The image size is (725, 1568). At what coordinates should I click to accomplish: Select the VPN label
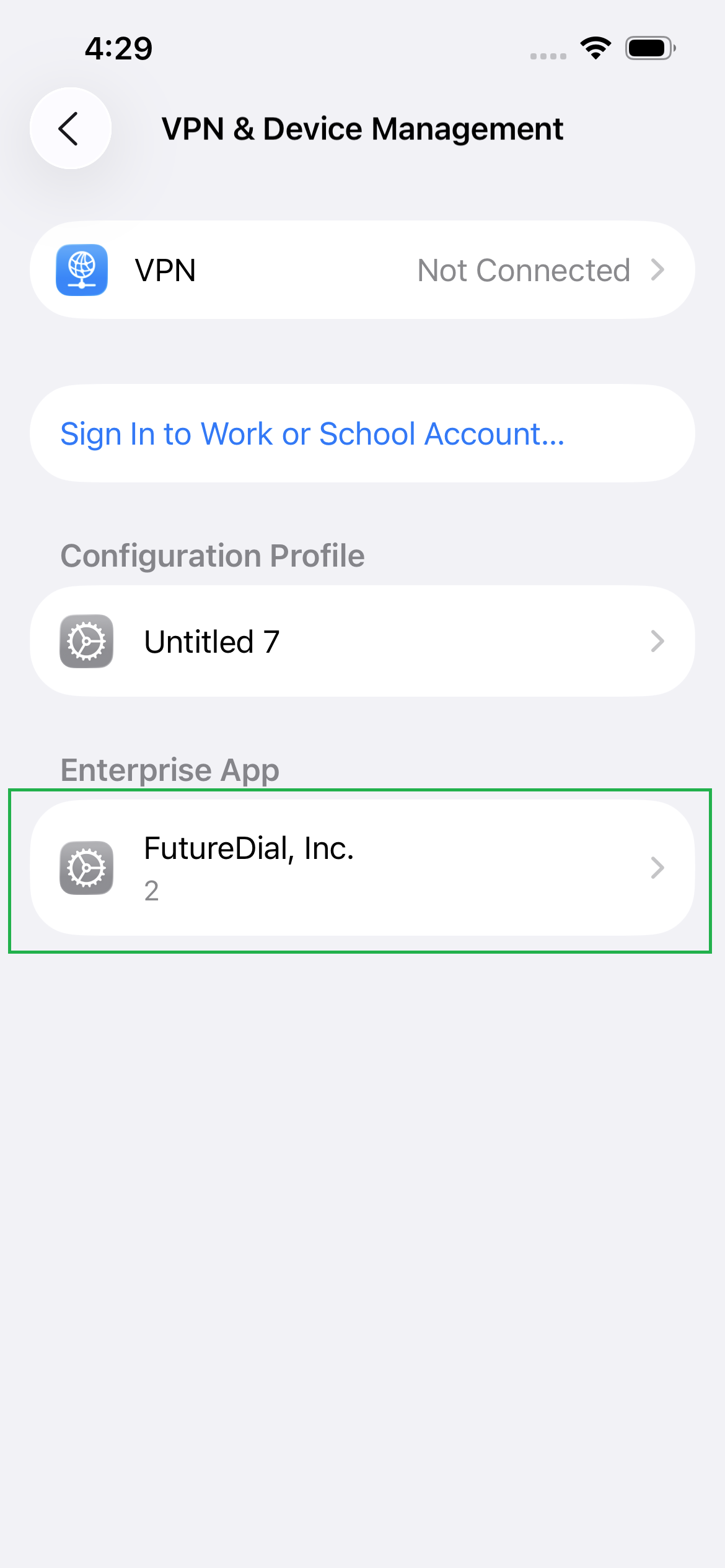(165, 271)
